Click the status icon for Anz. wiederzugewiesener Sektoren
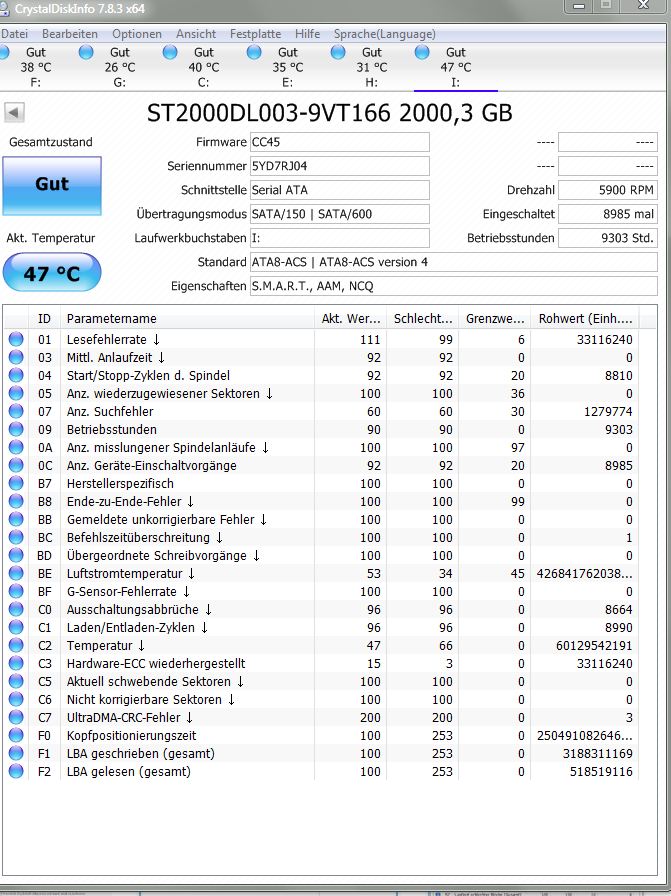The width and height of the screenshot is (671, 896). point(16,394)
